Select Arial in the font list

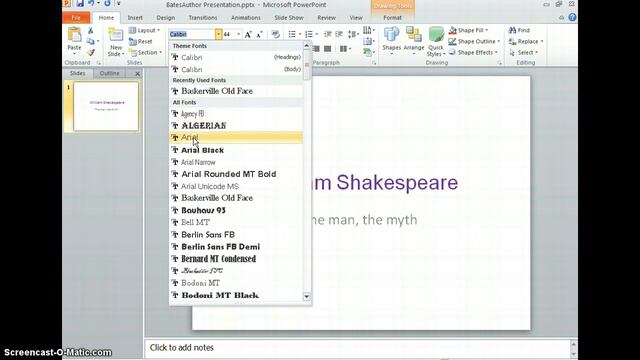236,138
